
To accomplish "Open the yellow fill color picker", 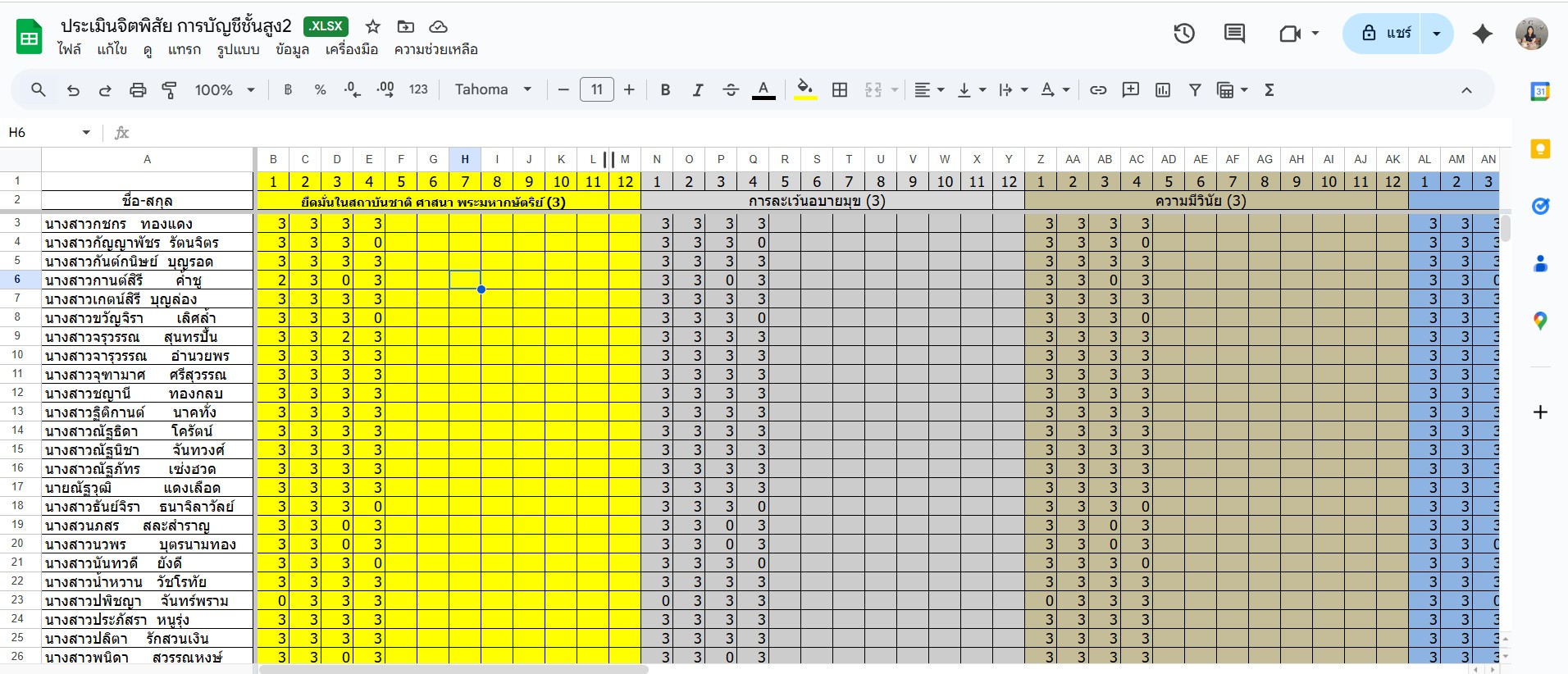I will click(x=805, y=90).
